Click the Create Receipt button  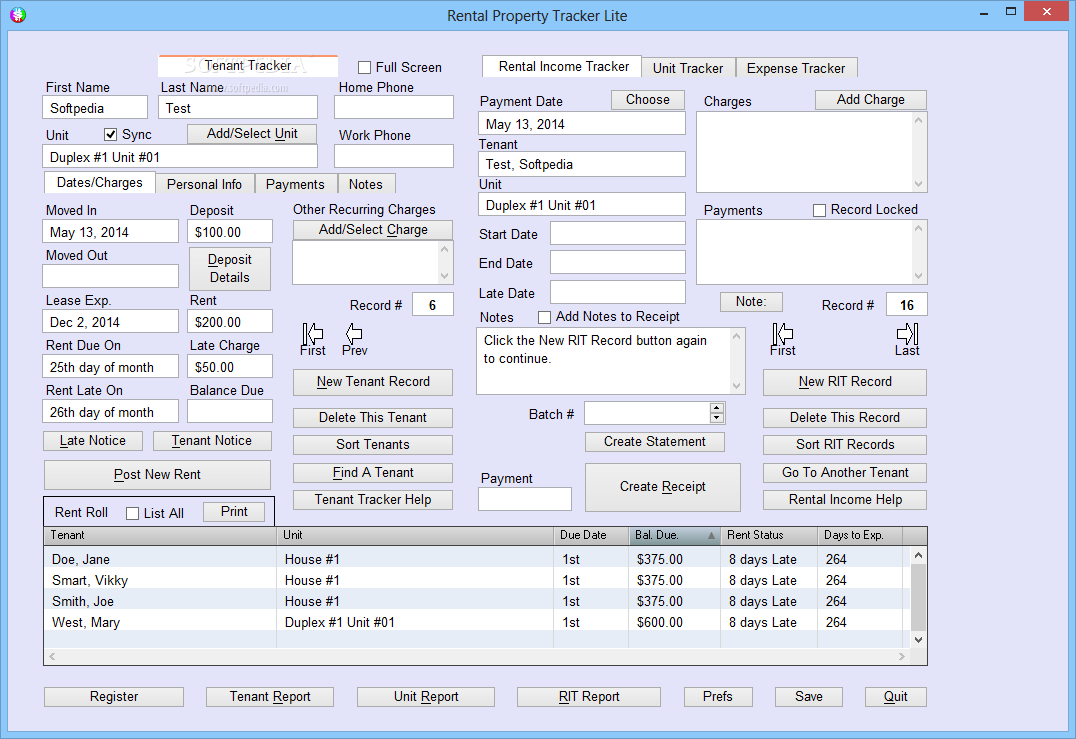point(662,486)
